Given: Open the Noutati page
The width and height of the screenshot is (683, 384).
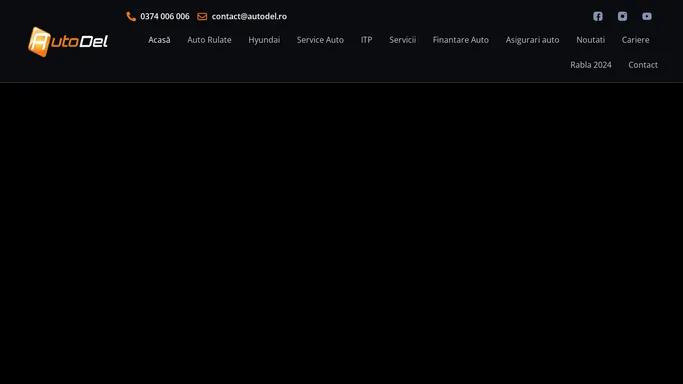Looking at the screenshot, I should (x=590, y=40).
